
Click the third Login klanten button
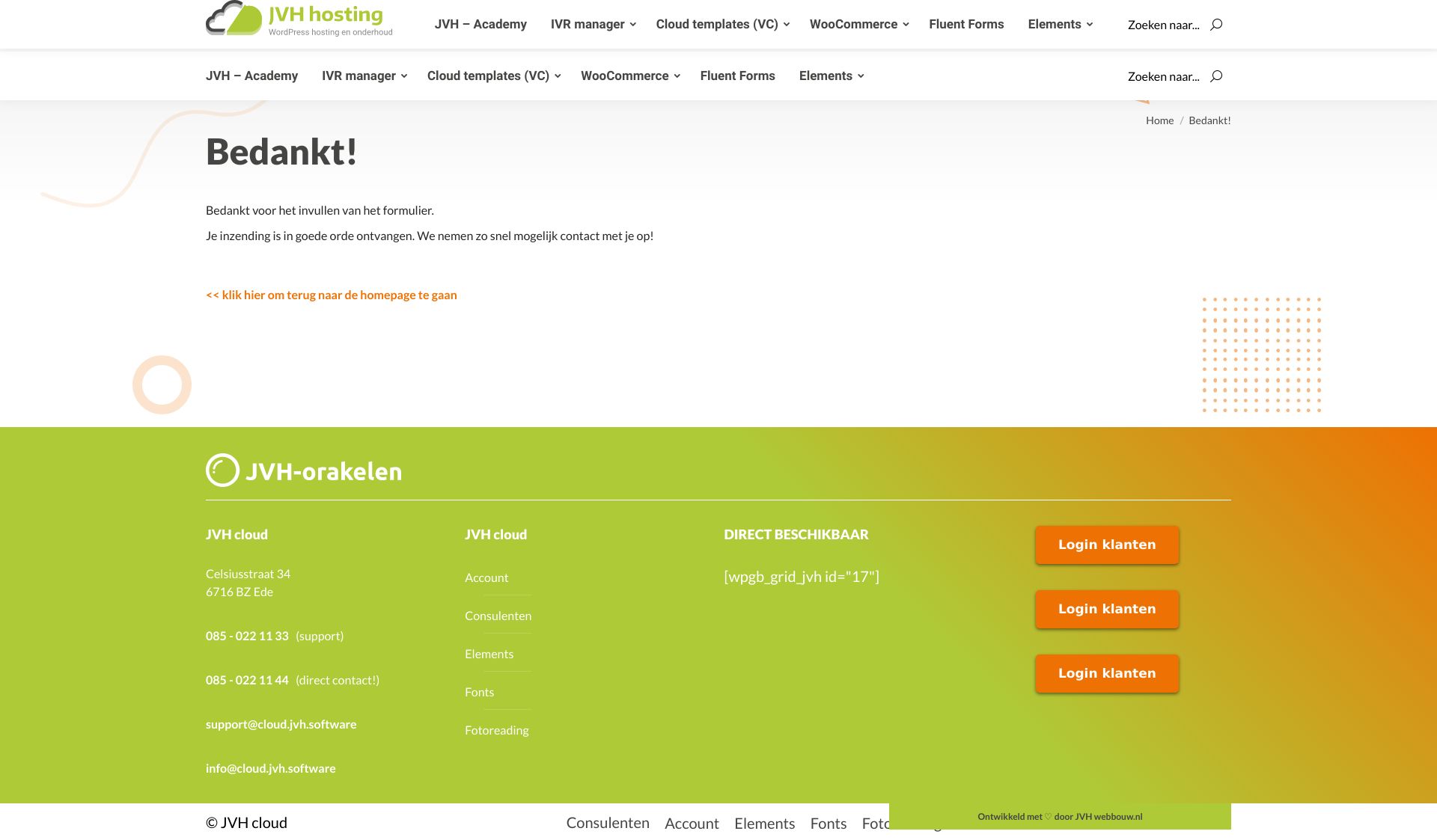point(1106,673)
